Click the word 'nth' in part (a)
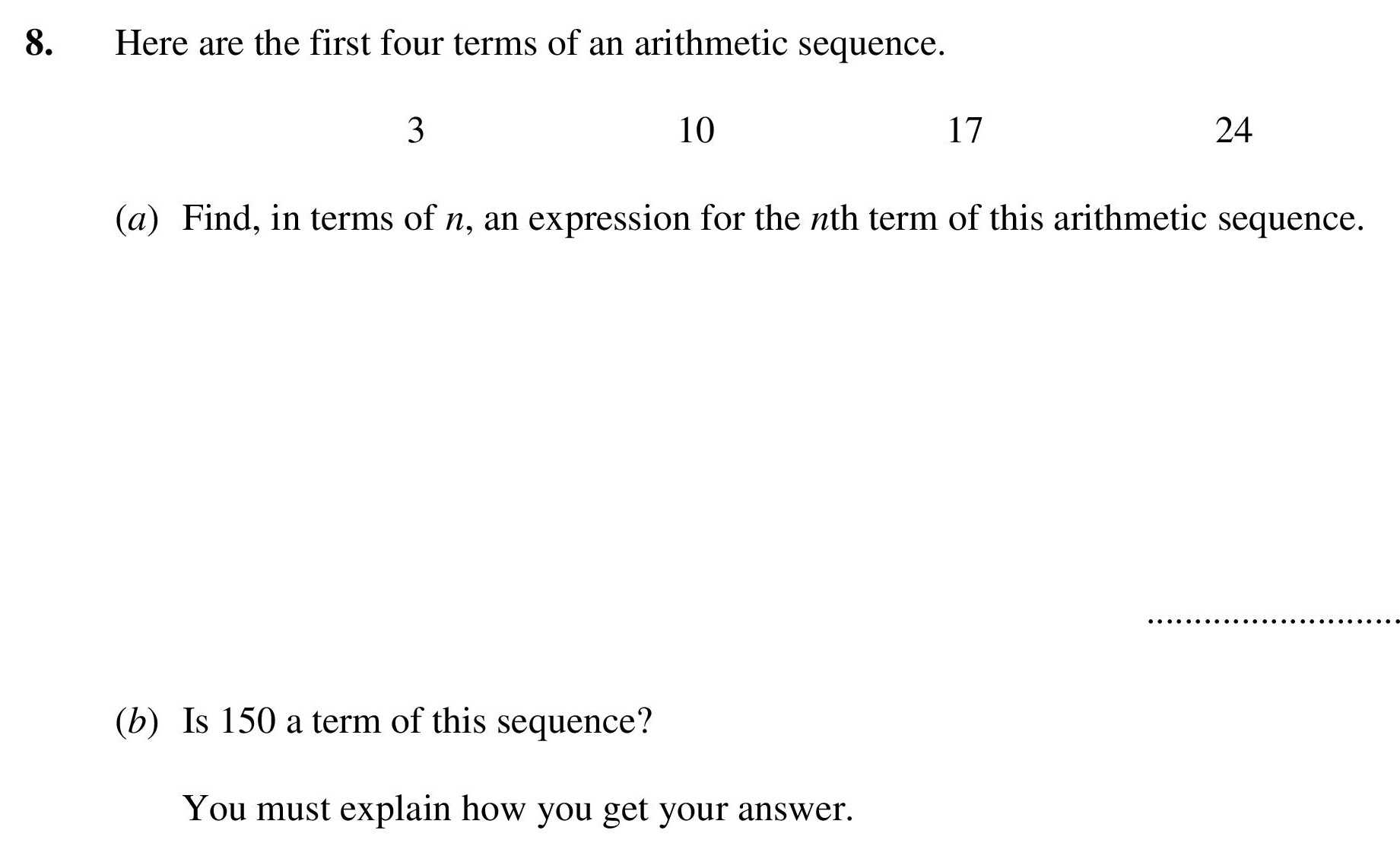 (834, 219)
